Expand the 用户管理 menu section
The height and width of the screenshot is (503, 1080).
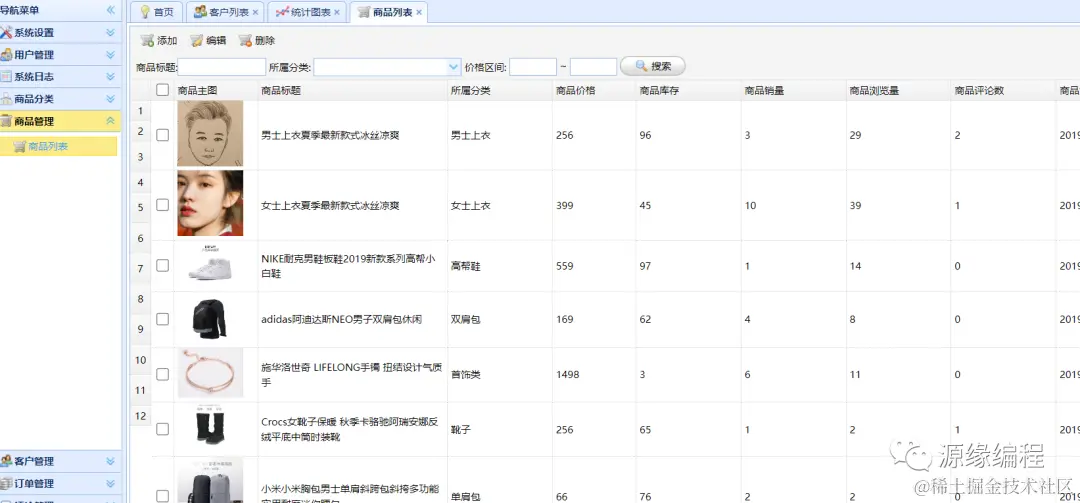[110, 54]
